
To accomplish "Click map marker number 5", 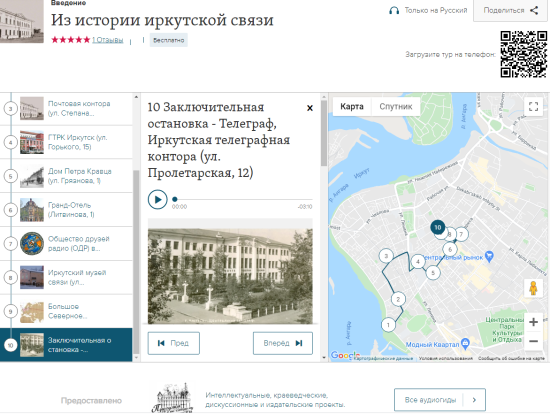I will click(x=433, y=273).
